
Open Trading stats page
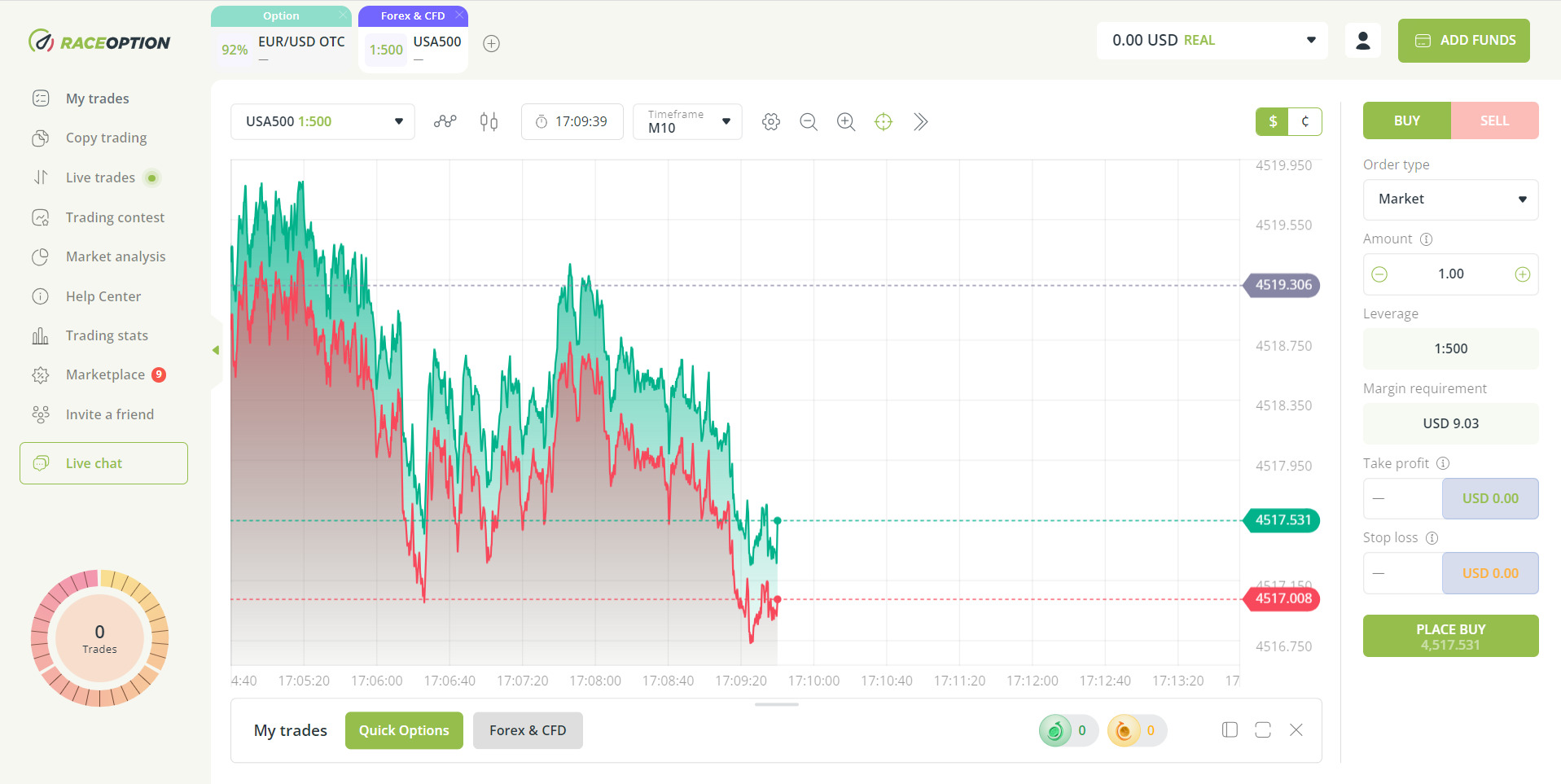90,335
